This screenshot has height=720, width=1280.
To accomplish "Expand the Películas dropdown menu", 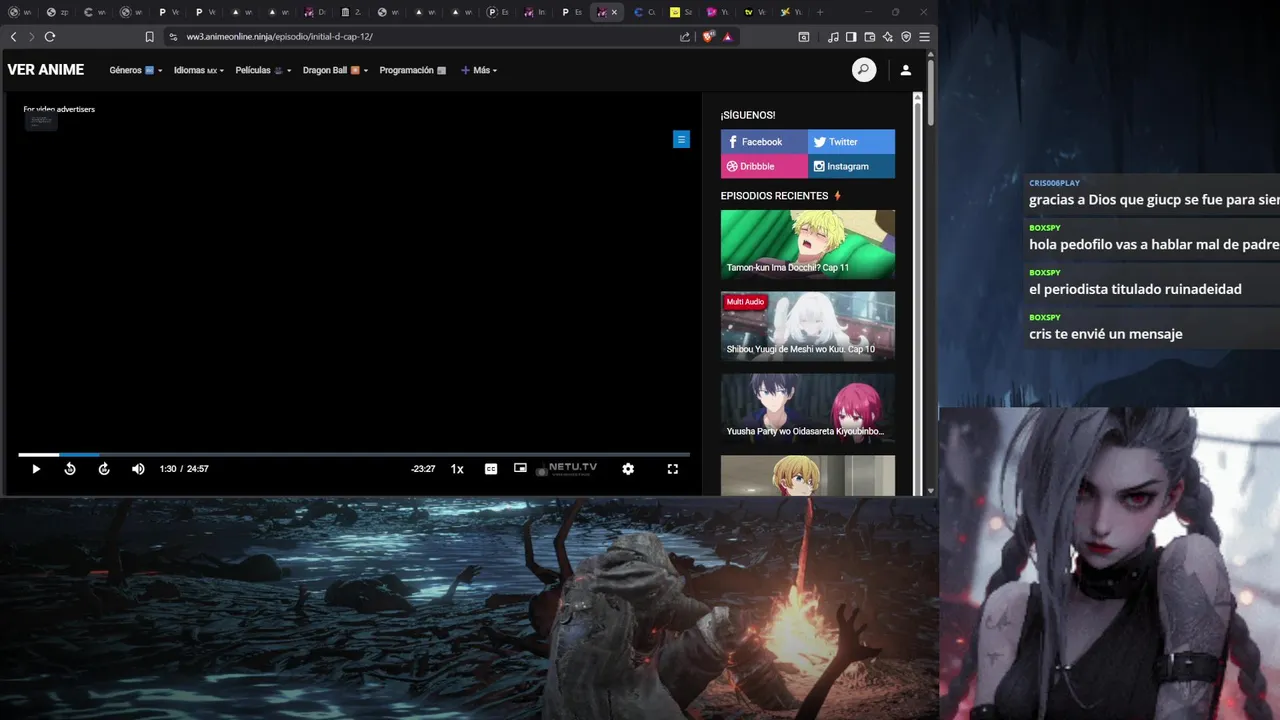I will [264, 70].
